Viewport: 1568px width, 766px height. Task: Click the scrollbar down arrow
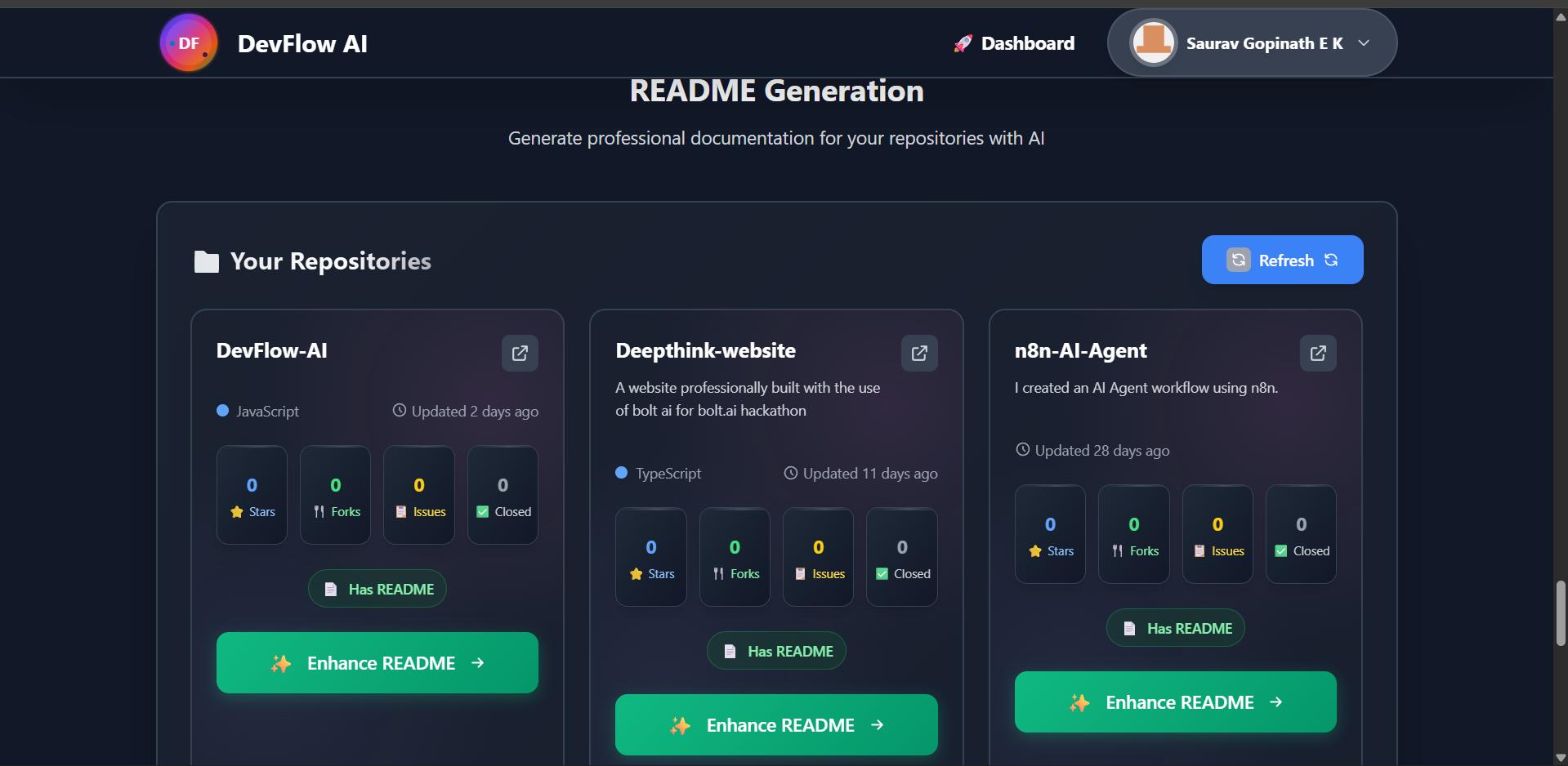(x=1561, y=758)
